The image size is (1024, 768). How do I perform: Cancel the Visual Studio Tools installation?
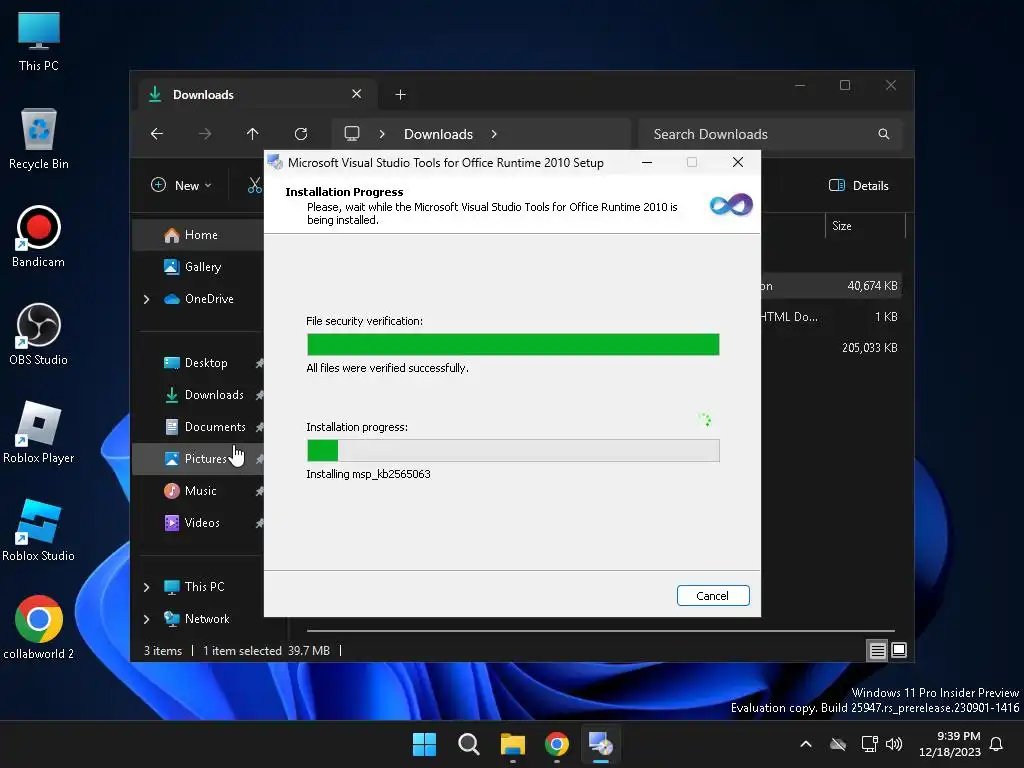click(x=712, y=596)
